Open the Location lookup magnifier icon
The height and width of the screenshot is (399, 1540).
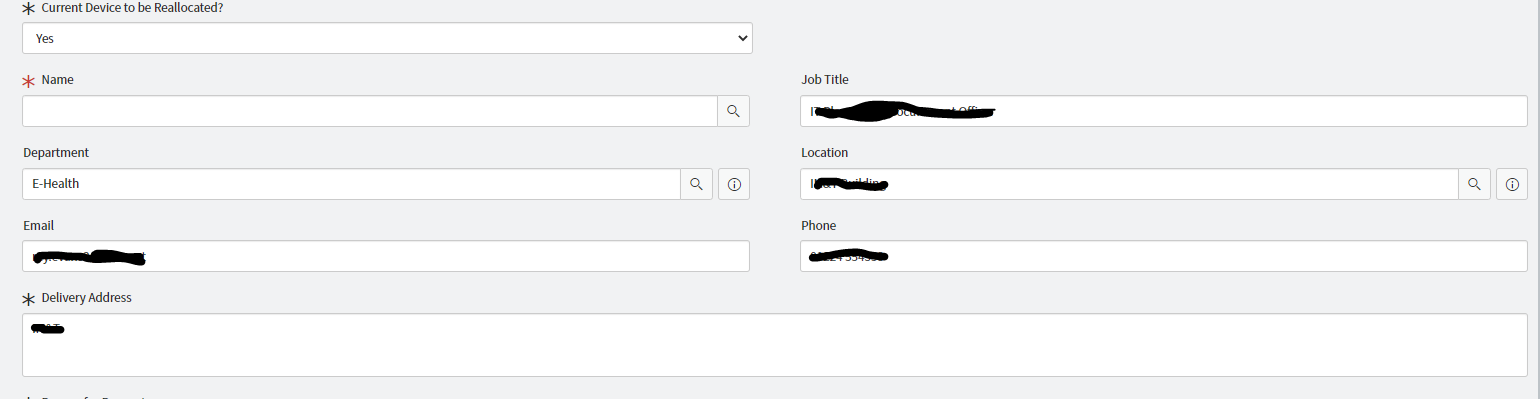(1474, 184)
